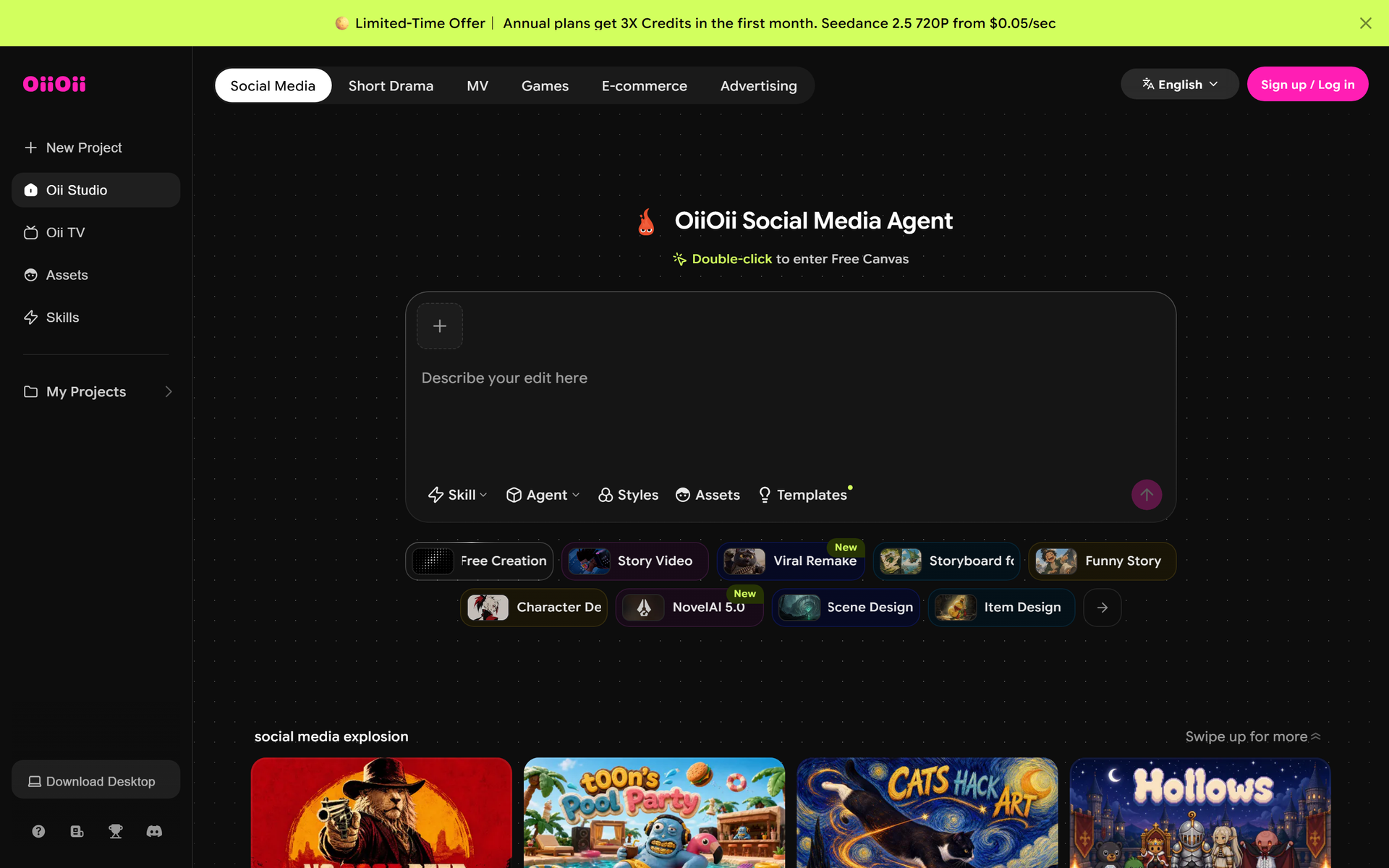Open Assets in the prompt toolbar
This screenshot has width=1389, height=868.
point(708,495)
